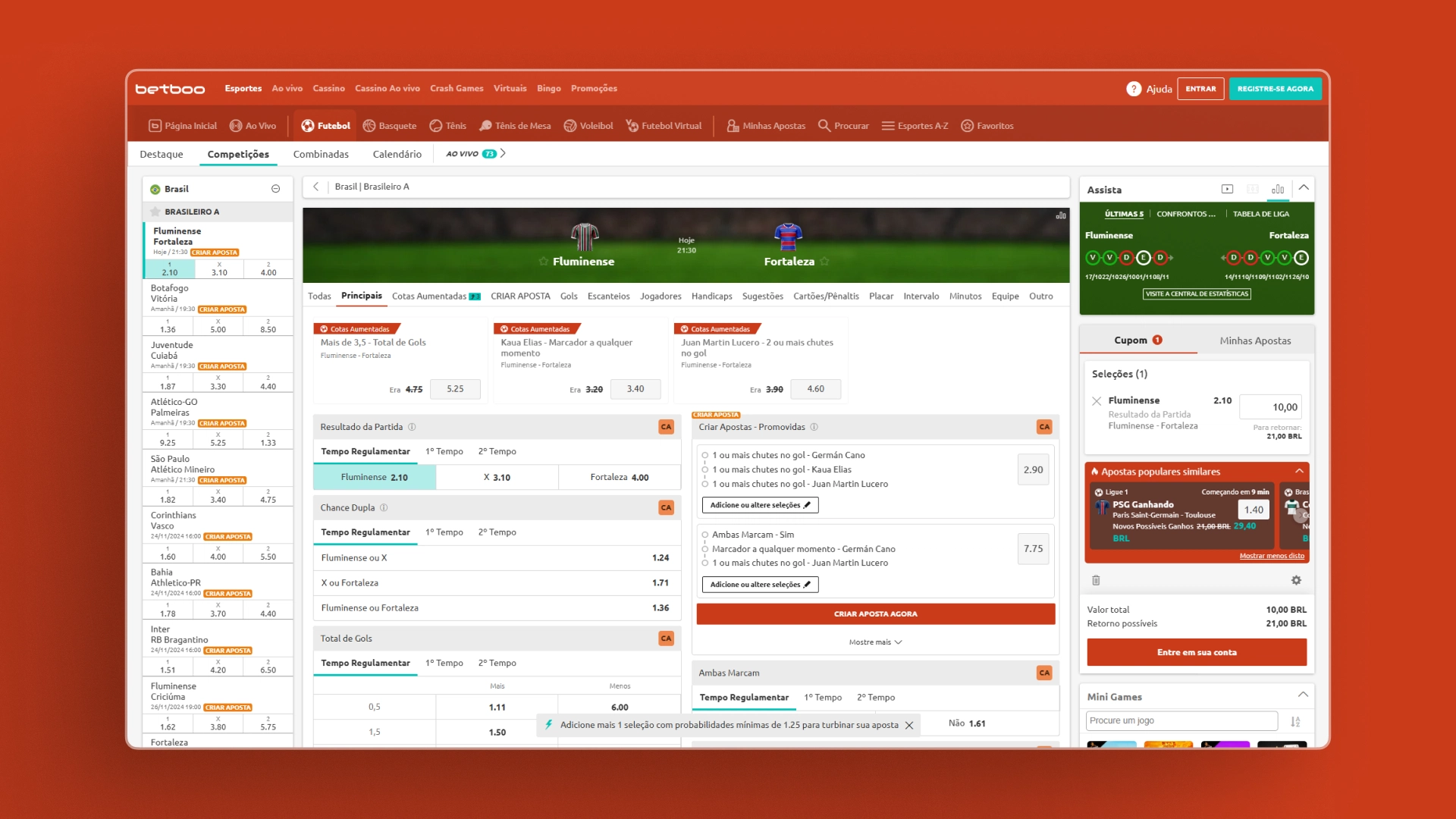The width and height of the screenshot is (1456, 819).
Task: Click the sort icon in Mini Games
Action: point(1295,721)
